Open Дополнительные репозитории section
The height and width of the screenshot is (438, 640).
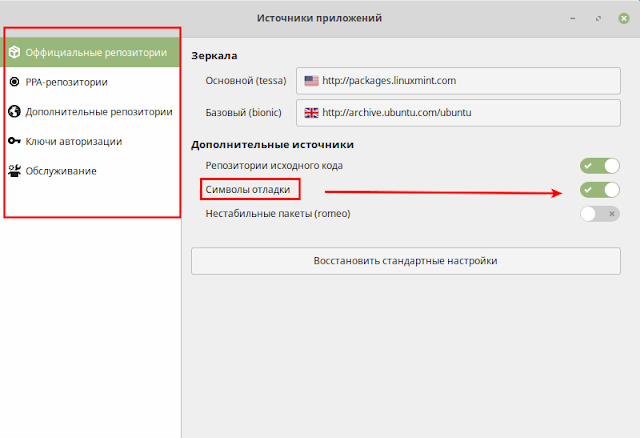[x=92, y=111]
